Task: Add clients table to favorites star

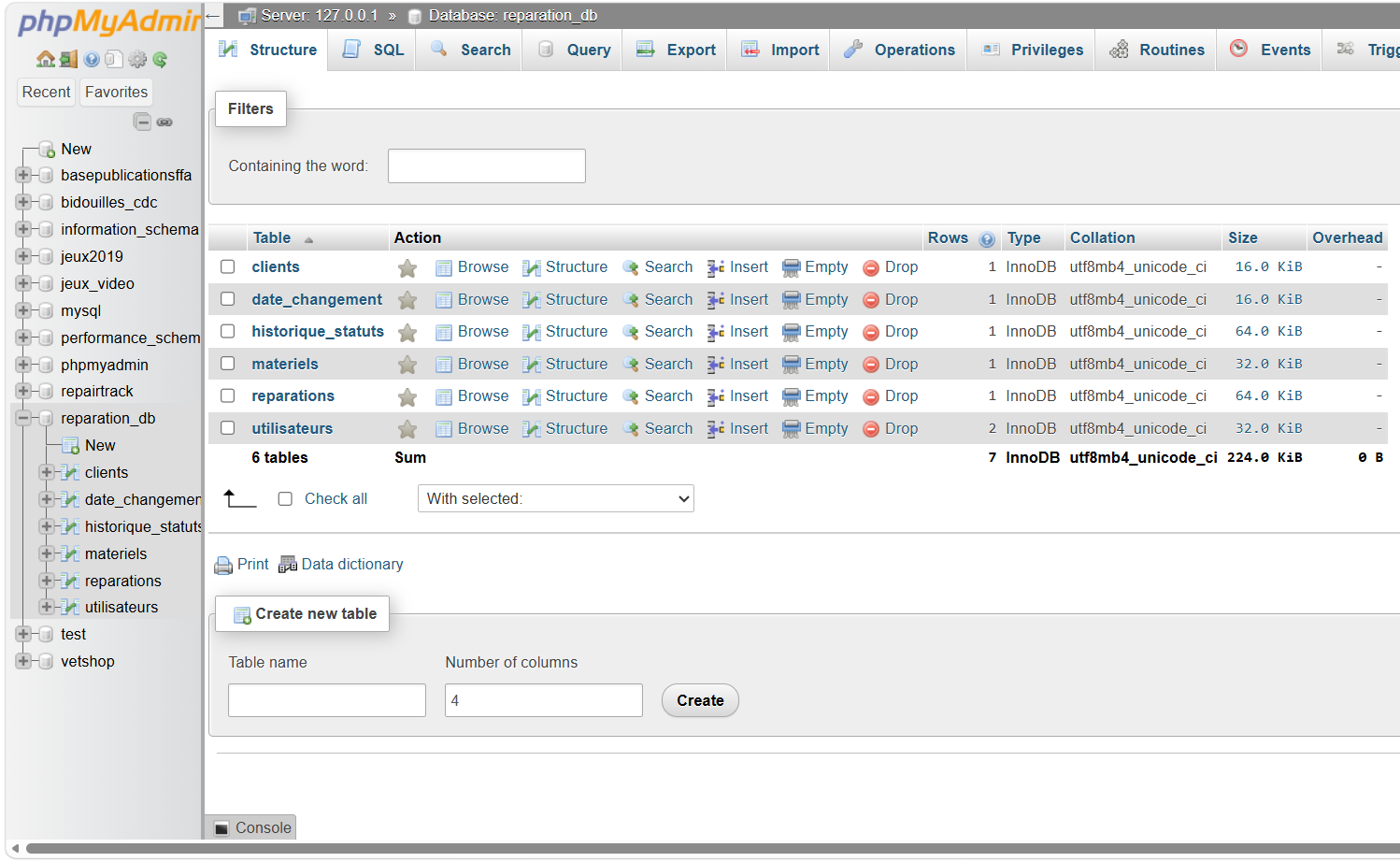Action: [407, 268]
